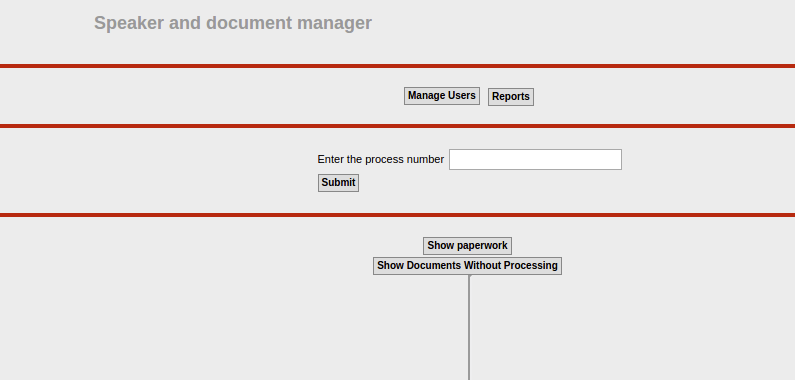The height and width of the screenshot is (380, 795).
Task: Go to user management via Manage Users
Action: point(442,96)
